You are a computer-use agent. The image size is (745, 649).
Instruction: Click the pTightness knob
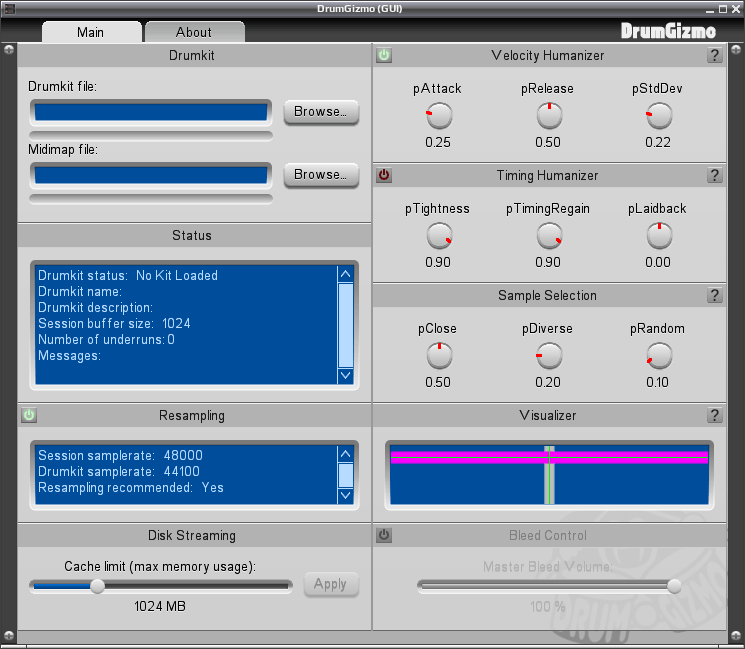(x=439, y=236)
